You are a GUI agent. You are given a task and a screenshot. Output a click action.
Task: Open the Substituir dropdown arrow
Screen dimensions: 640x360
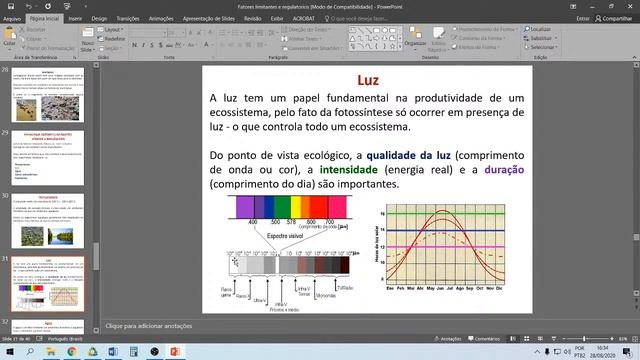pos(556,38)
